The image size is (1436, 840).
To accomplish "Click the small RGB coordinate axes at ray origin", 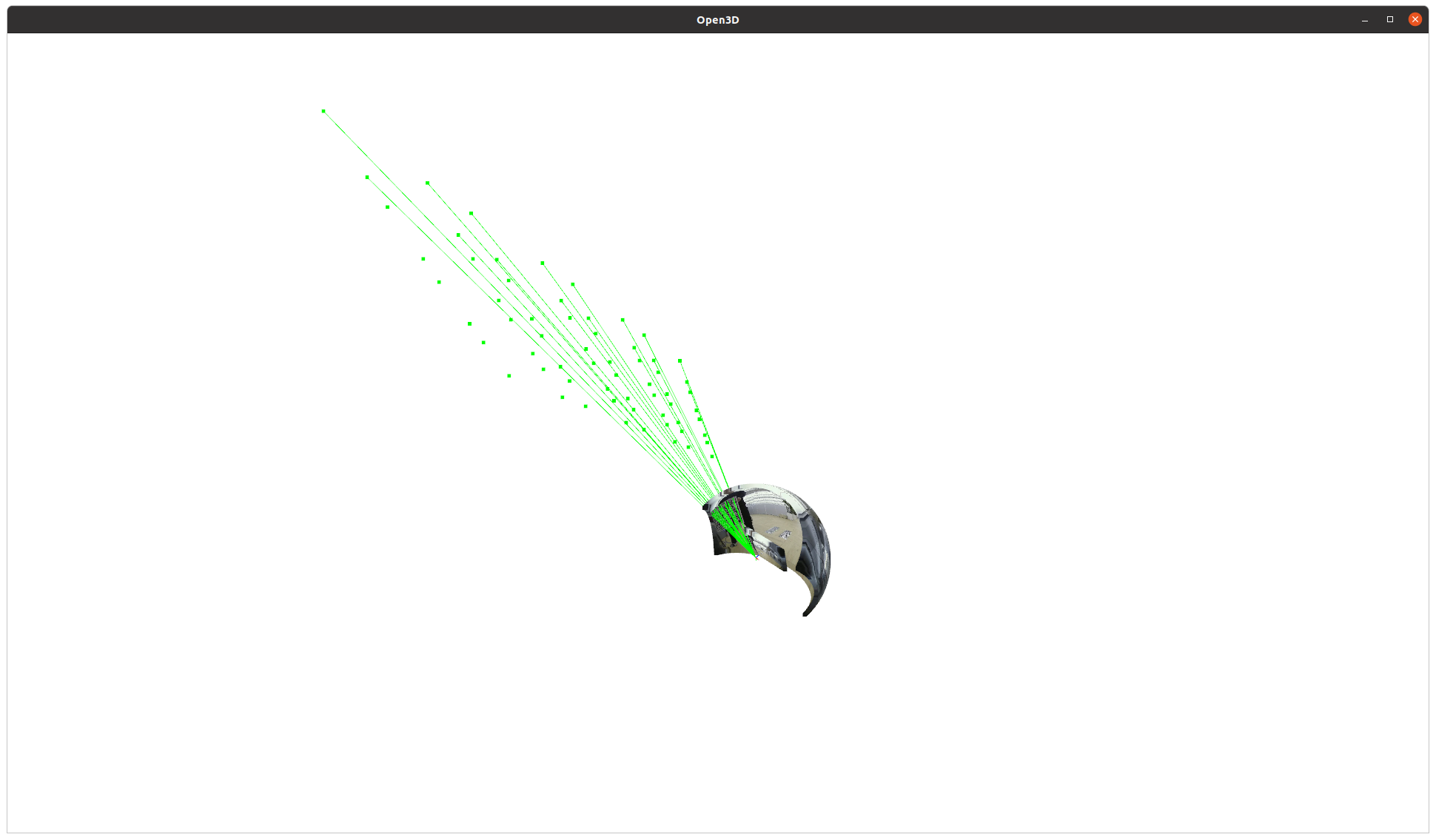I will [756, 557].
